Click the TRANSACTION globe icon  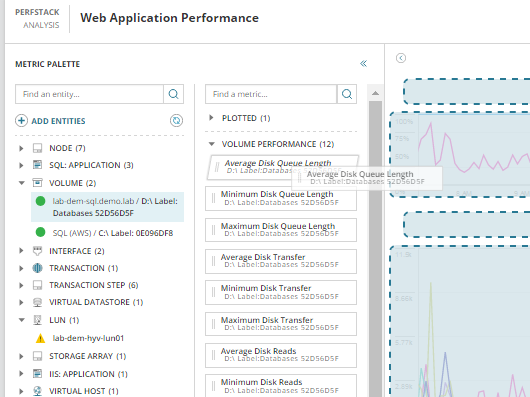pyautogui.click(x=37, y=268)
